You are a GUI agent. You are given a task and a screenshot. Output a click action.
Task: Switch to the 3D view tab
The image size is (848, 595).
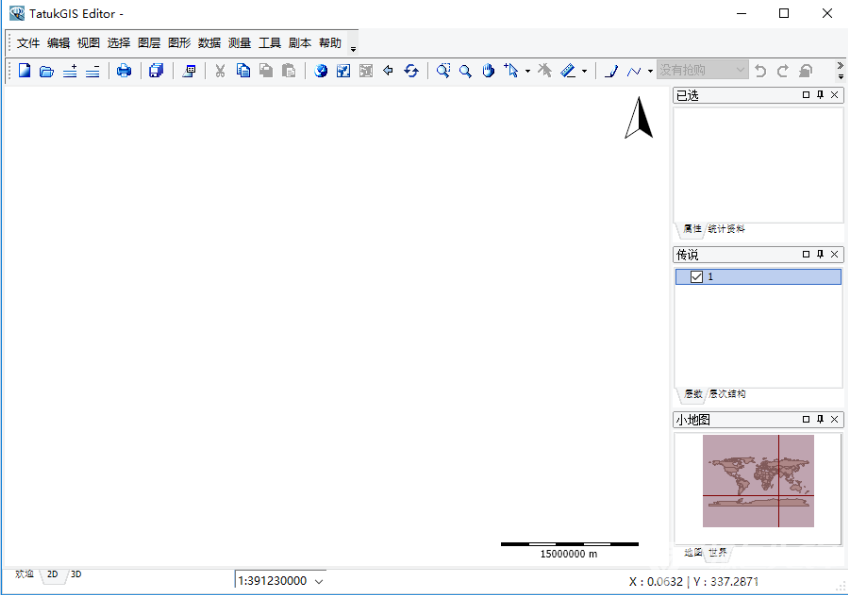[76, 574]
